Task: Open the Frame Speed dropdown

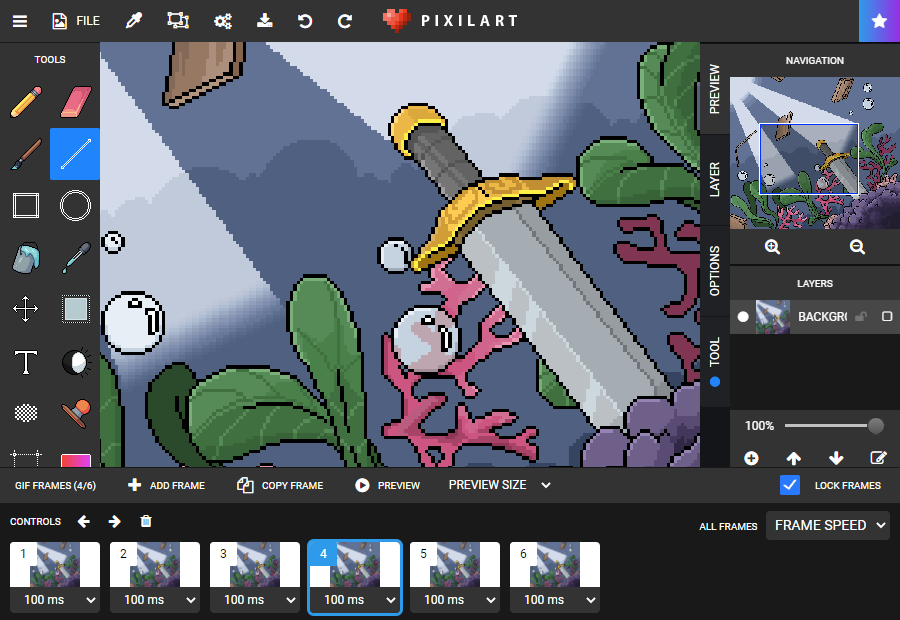Action: pos(827,525)
